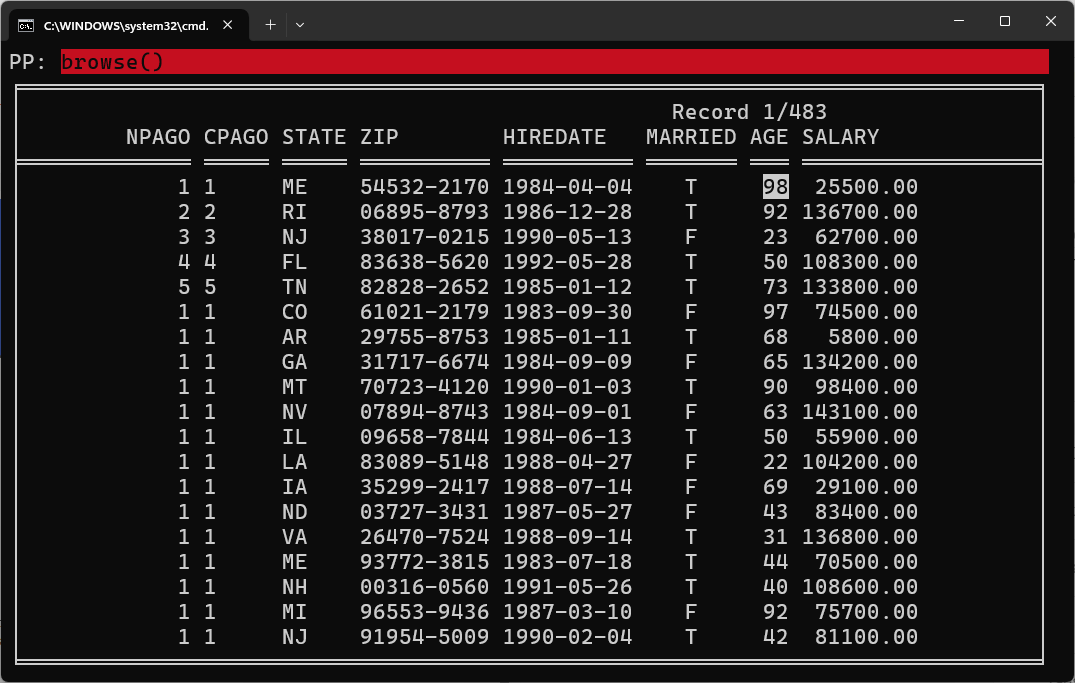
Task: Click the ZIP column header
Action: 379,137
